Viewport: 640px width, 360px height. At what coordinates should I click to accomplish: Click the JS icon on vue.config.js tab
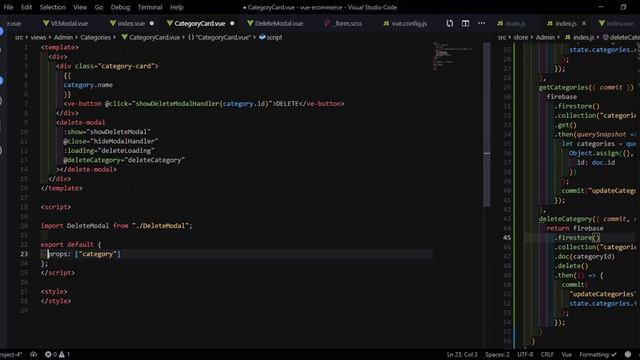(x=386, y=24)
